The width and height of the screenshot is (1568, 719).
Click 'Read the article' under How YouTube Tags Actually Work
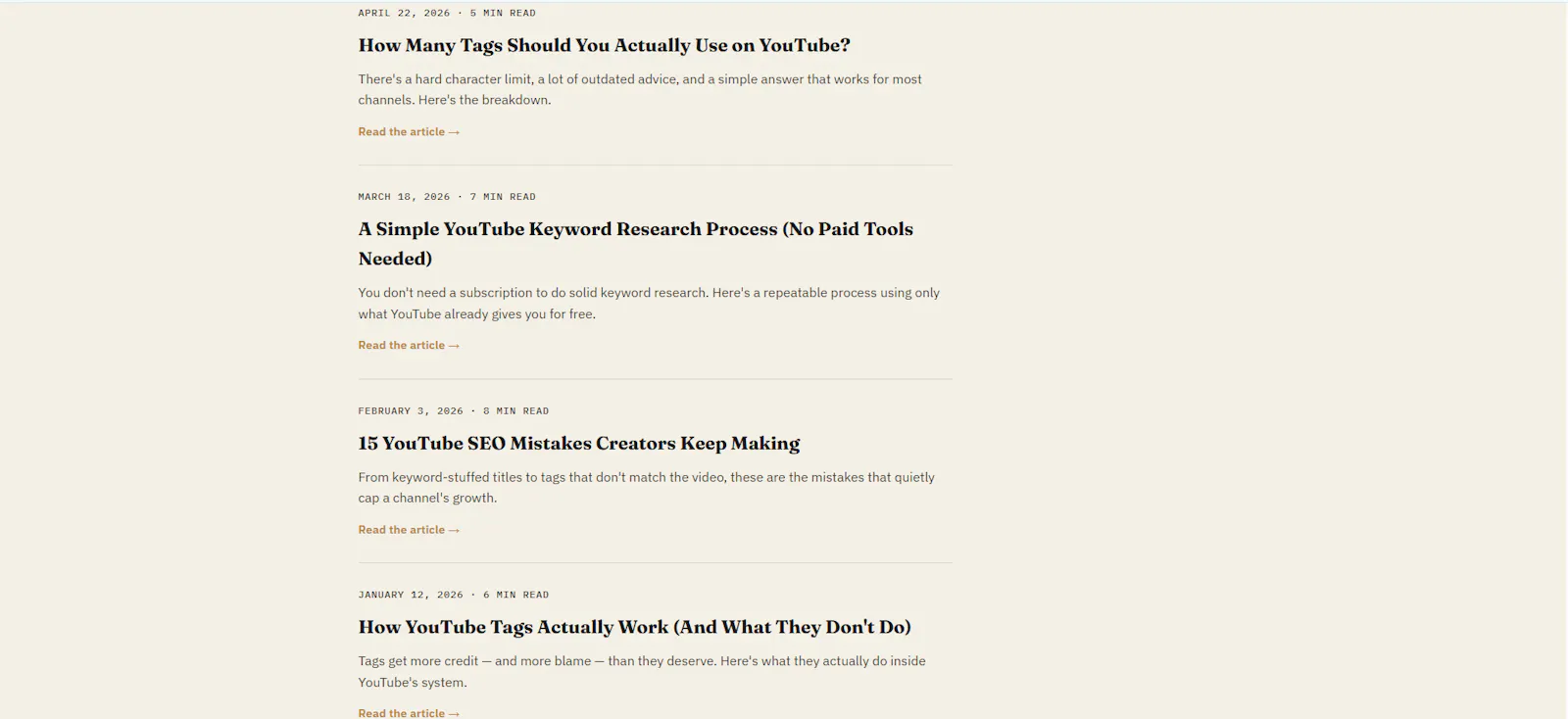pyautogui.click(x=409, y=713)
